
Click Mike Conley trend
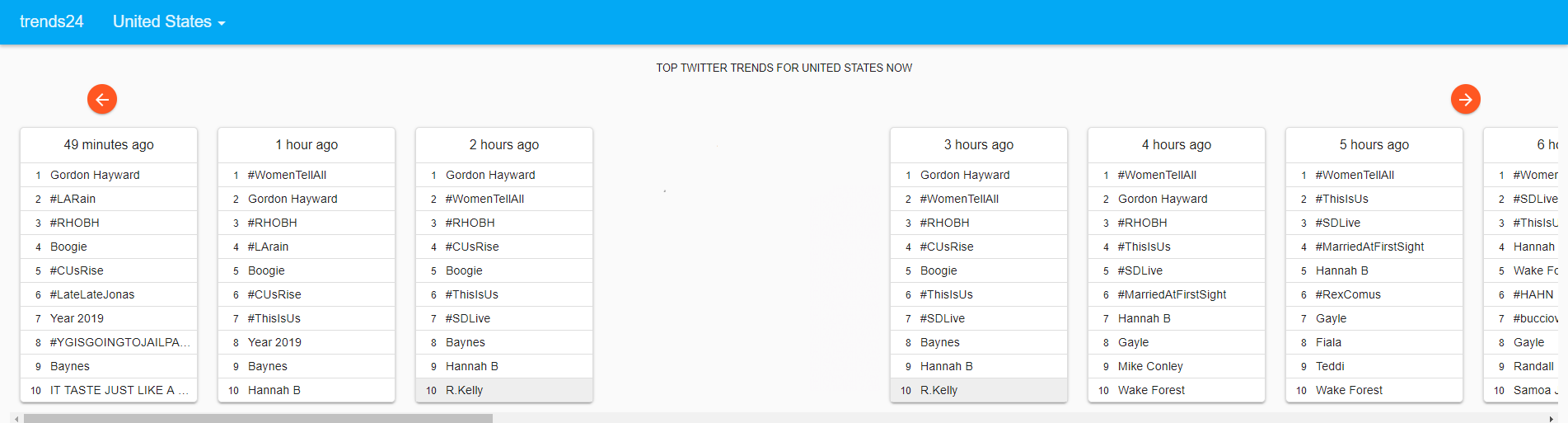[x=1150, y=366]
